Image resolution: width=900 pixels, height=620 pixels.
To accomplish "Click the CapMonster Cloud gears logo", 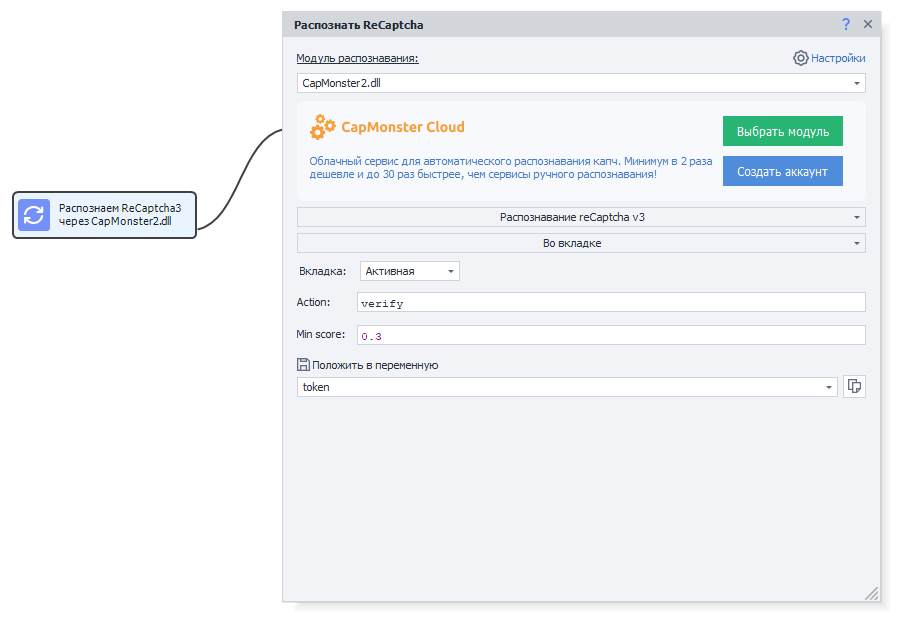I will 322,127.
